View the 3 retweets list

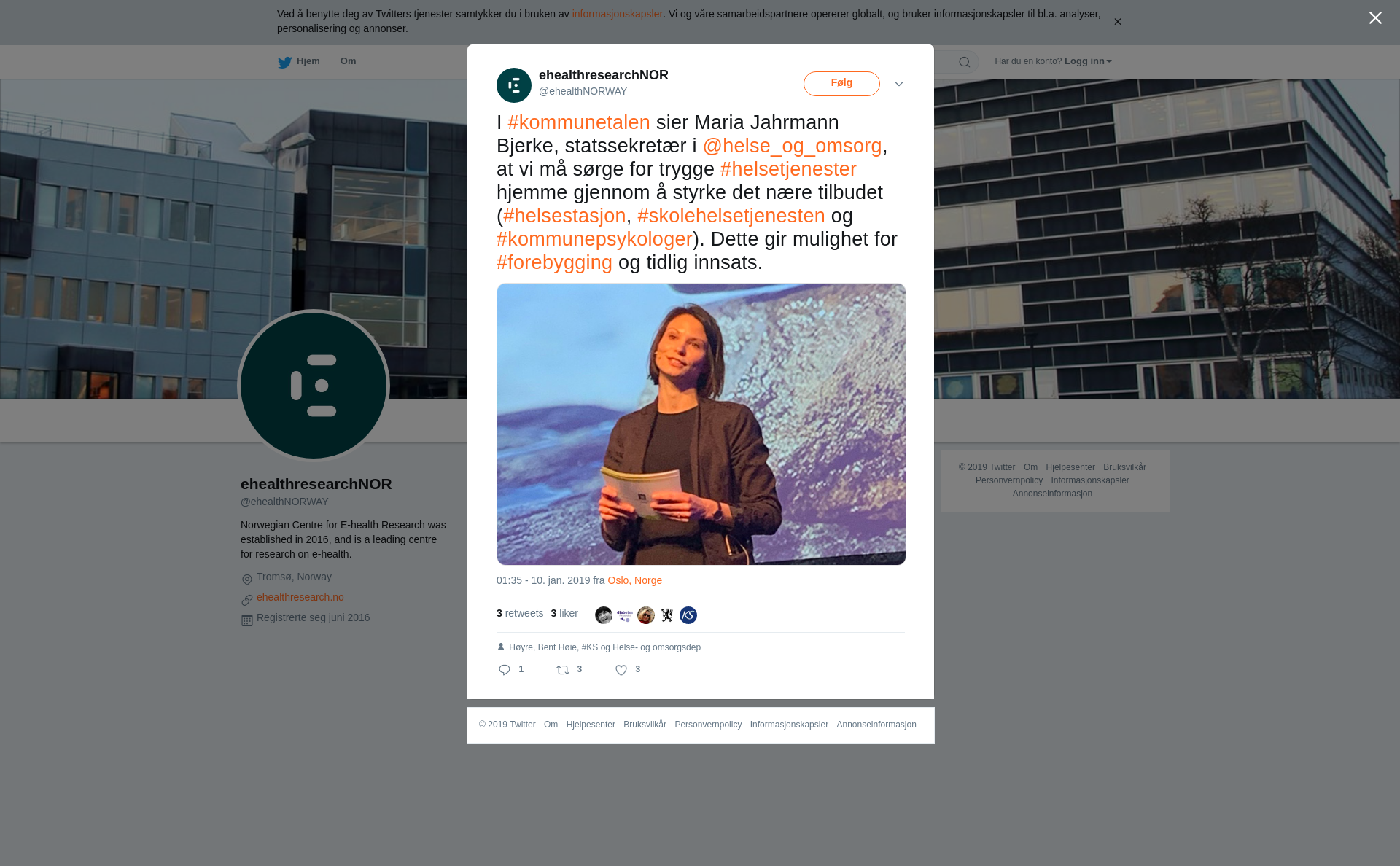[x=520, y=613]
